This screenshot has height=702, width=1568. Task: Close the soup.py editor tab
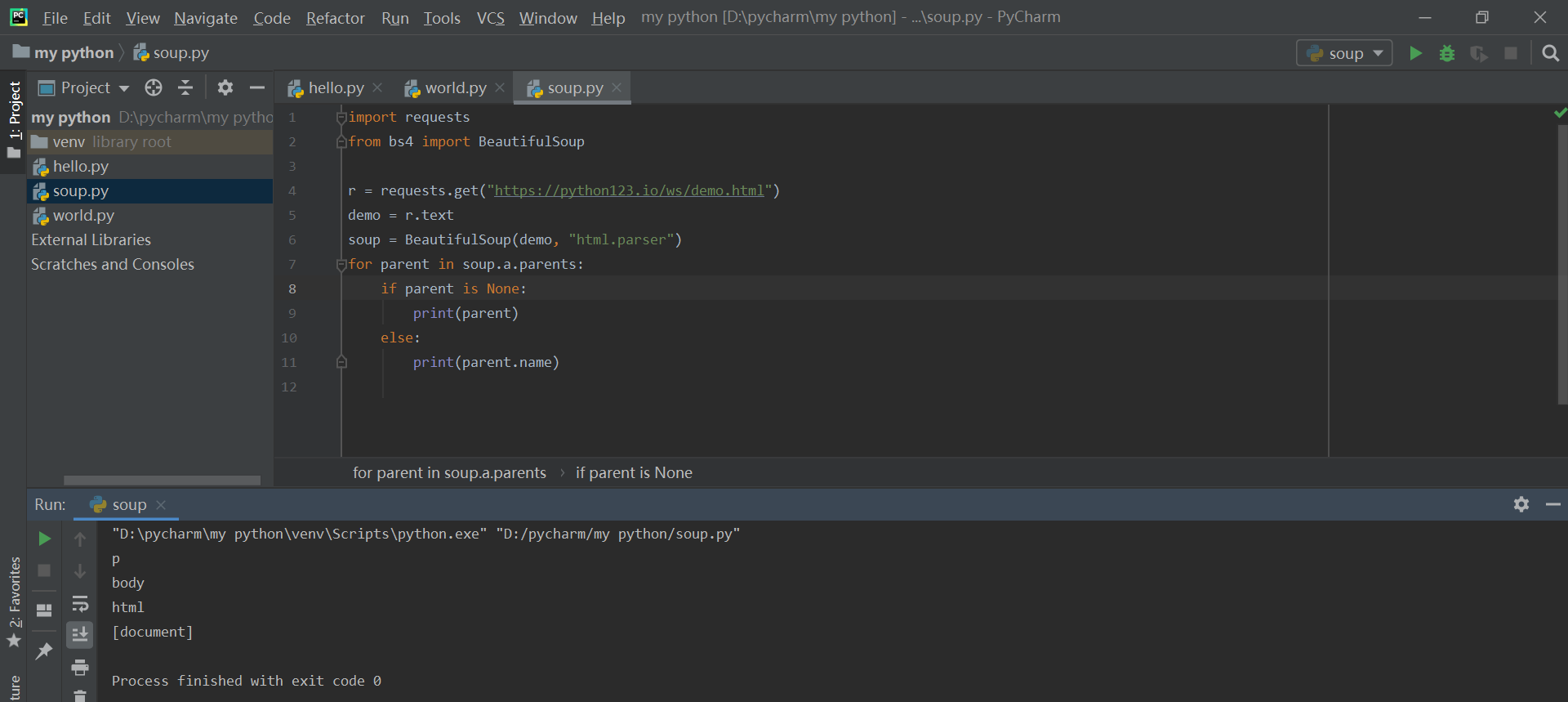[x=617, y=87]
